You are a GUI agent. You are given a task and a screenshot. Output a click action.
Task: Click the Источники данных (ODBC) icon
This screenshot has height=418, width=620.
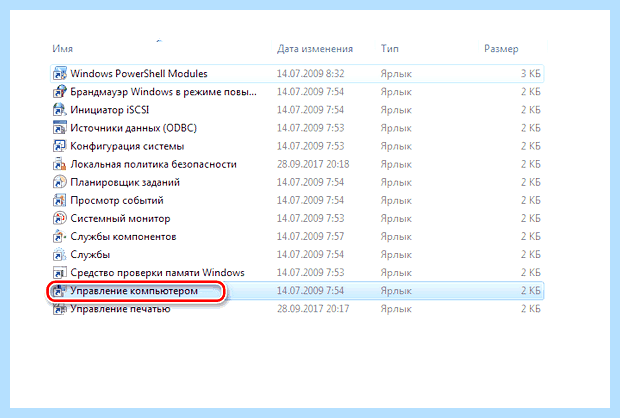click(x=60, y=128)
